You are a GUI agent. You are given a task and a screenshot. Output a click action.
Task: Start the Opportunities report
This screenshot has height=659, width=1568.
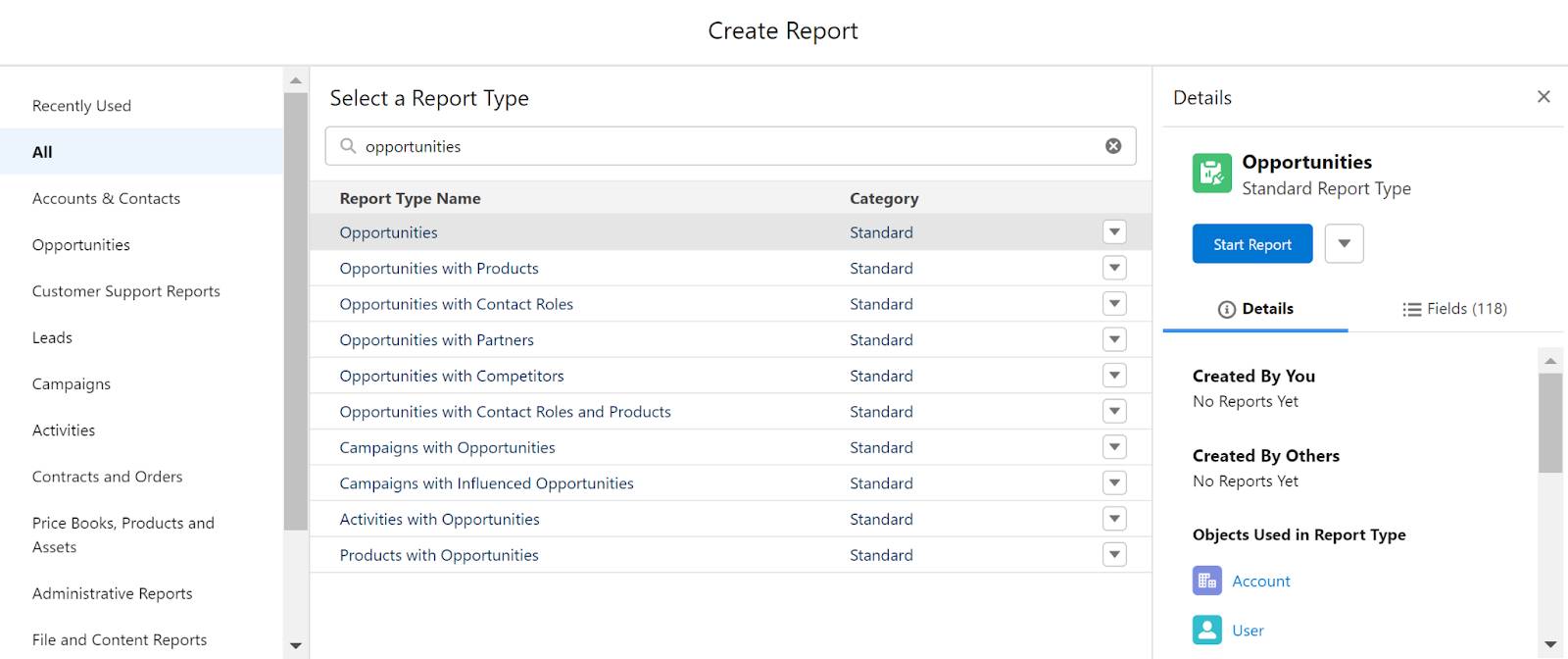(x=1252, y=244)
